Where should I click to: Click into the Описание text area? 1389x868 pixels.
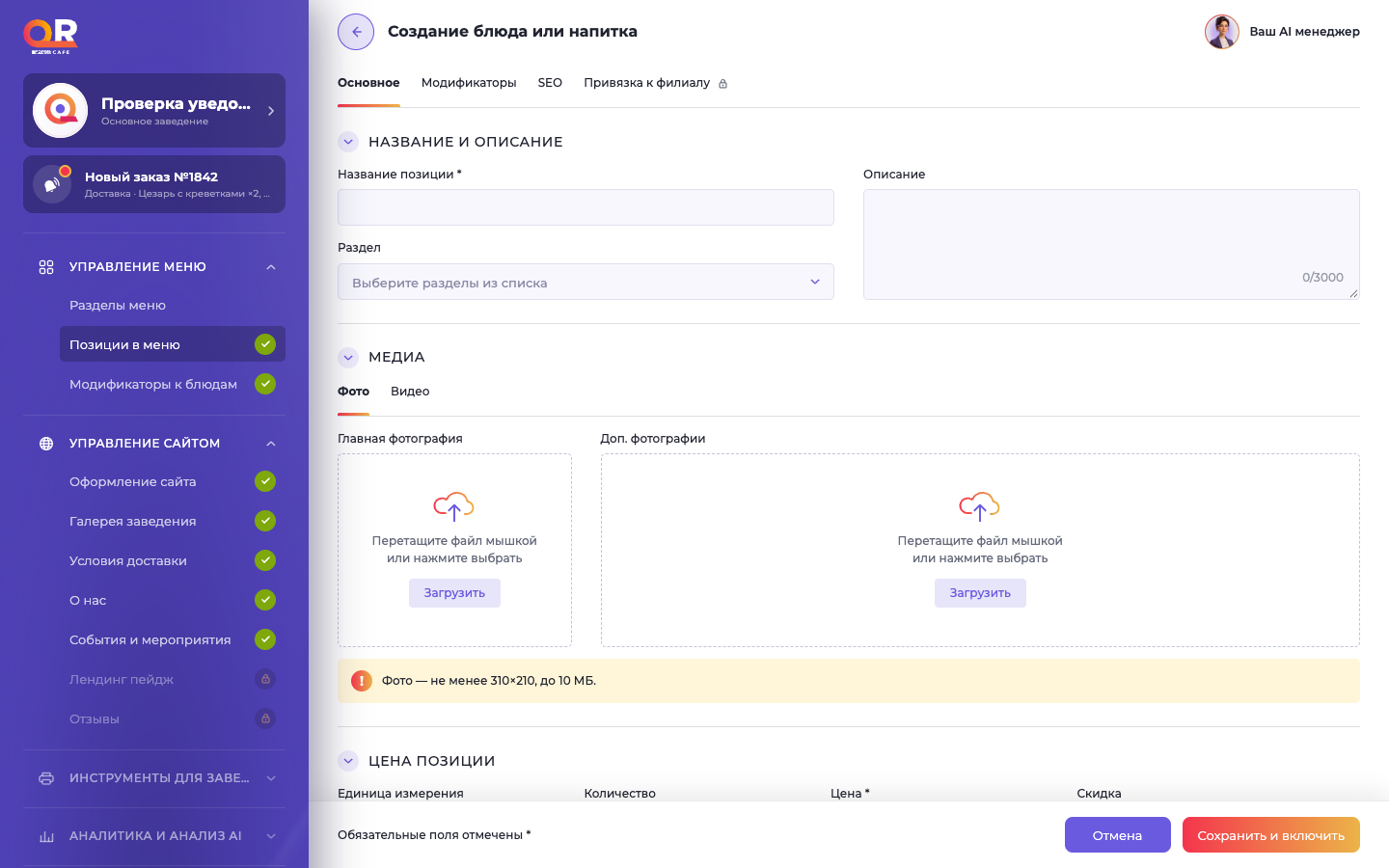pos(1111,244)
